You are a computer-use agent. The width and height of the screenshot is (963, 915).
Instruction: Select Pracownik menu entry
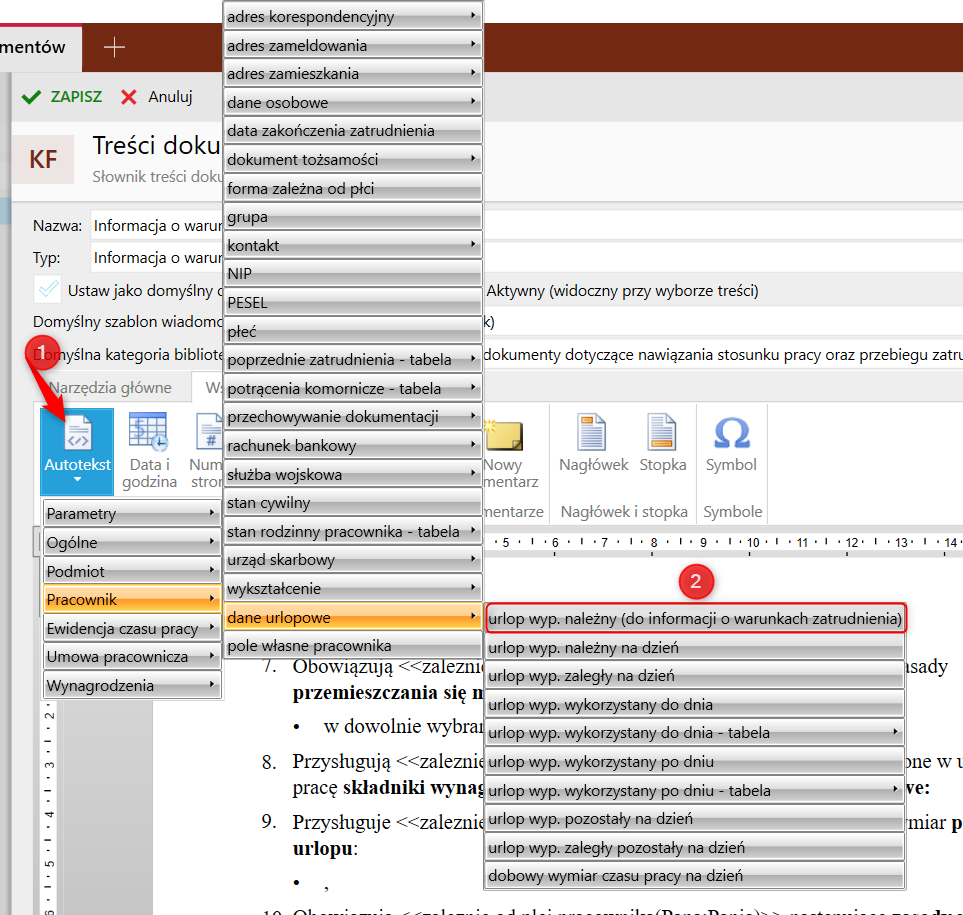tap(132, 599)
